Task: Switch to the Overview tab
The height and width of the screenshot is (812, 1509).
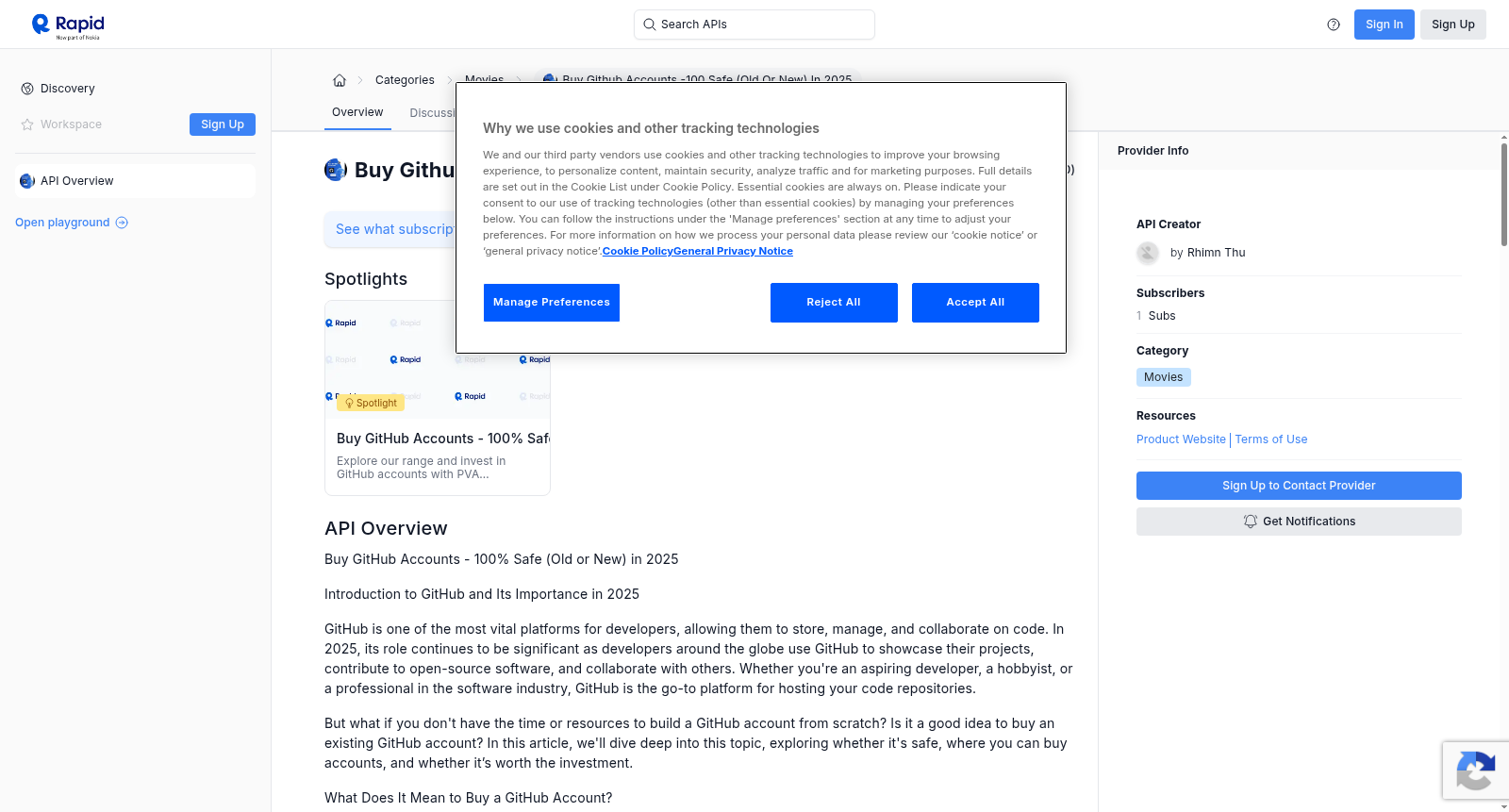Action: pyautogui.click(x=357, y=112)
